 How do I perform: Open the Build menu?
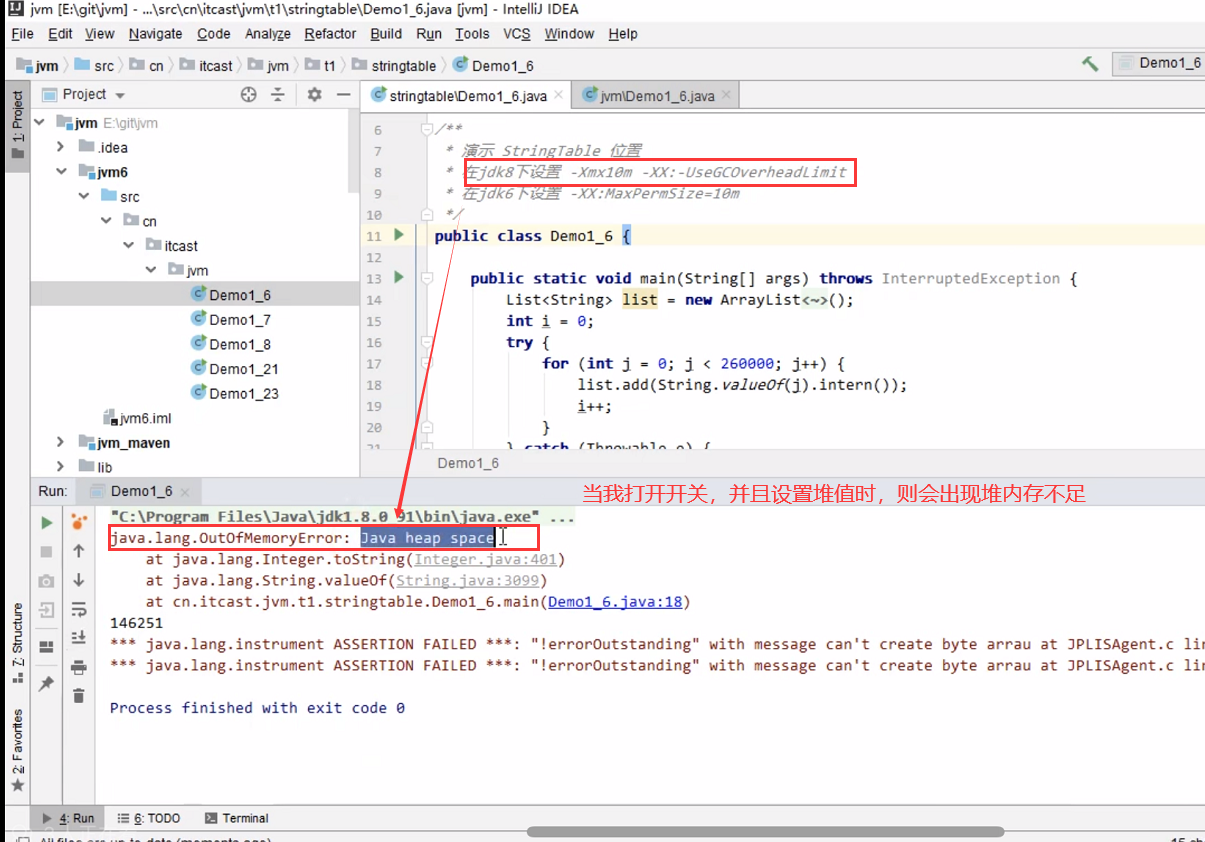click(x=386, y=33)
